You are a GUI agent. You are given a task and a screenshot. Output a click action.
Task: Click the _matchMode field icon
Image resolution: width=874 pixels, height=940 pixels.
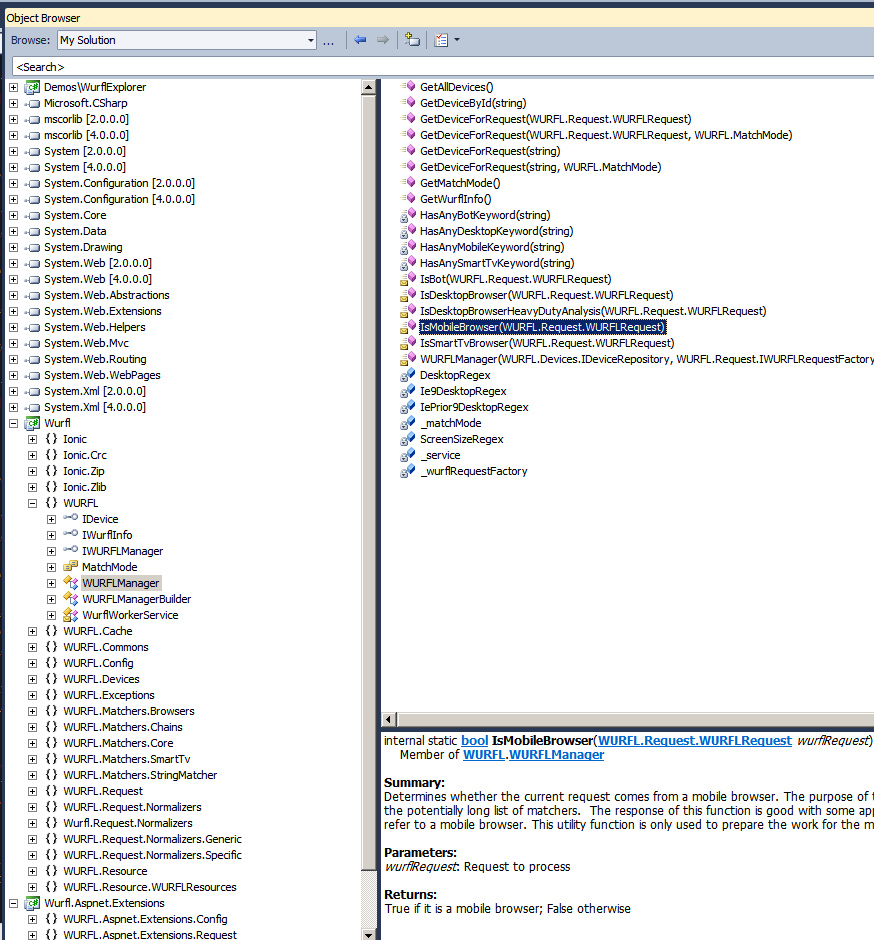408,423
